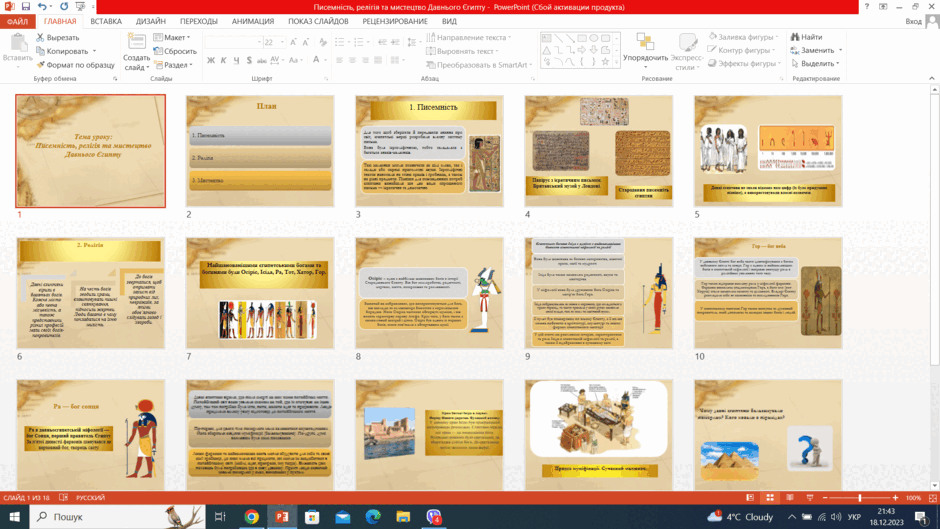Image resolution: width=940 pixels, height=529 pixels.
Task: Open Упорядочить arrange menu
Action: pos(645,48)
